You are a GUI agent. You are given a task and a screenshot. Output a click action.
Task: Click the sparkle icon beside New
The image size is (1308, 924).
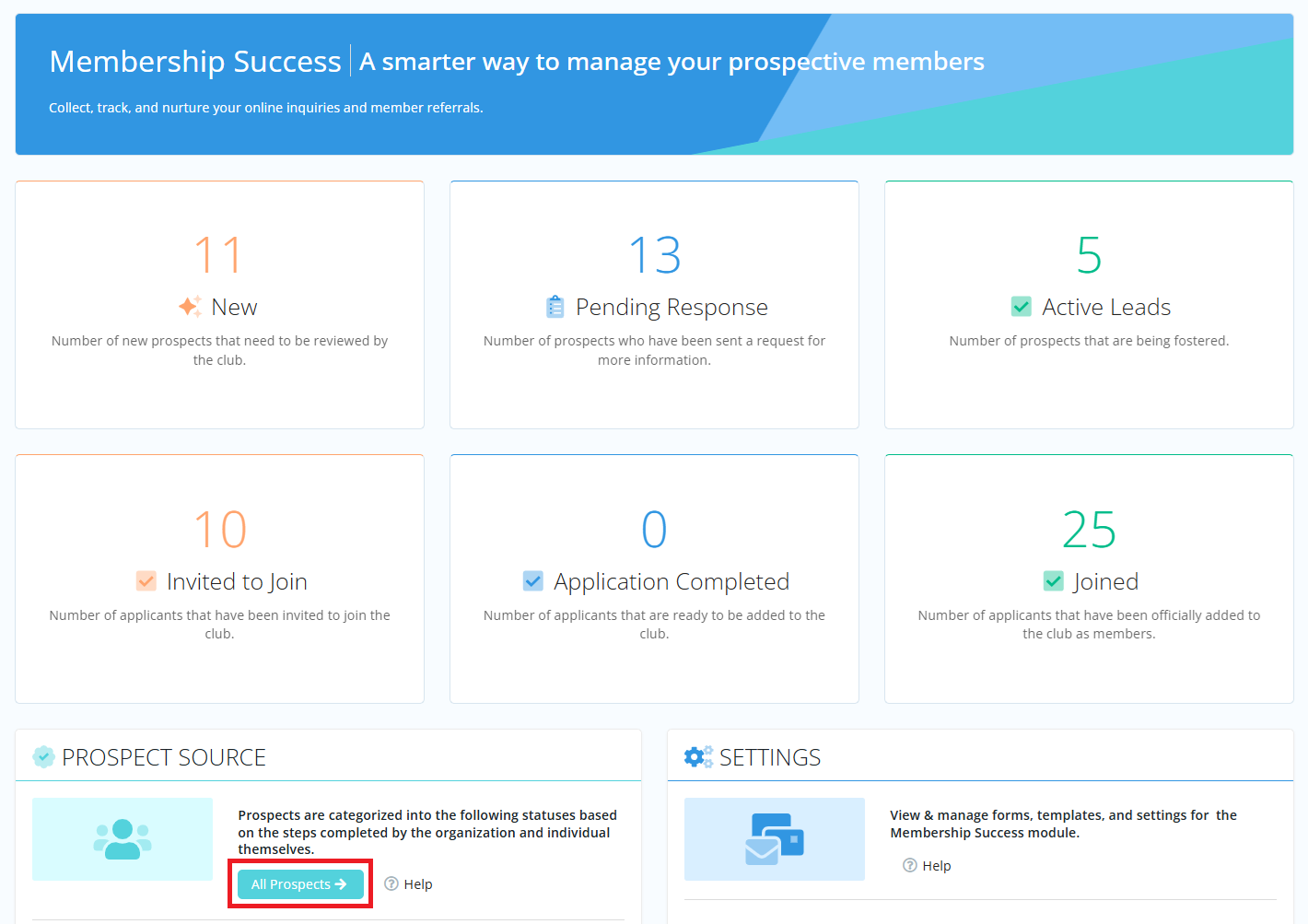(x=189, y=305)
